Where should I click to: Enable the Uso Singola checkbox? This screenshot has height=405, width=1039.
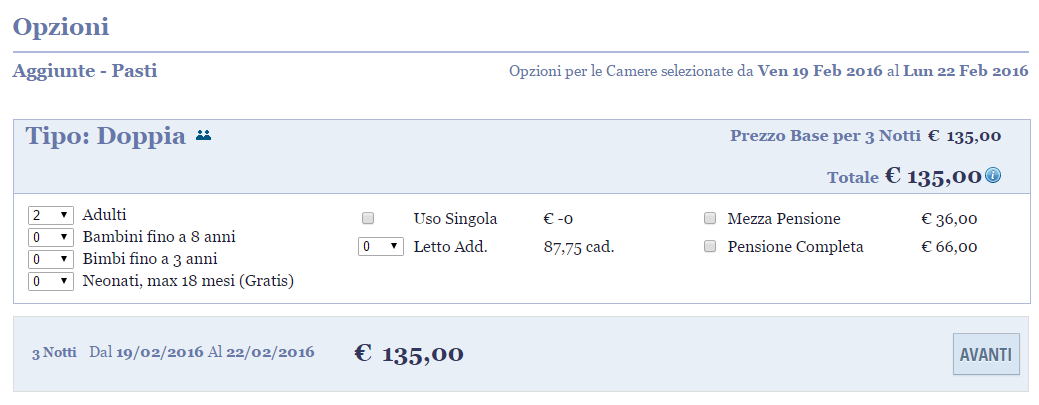point(368,218)
